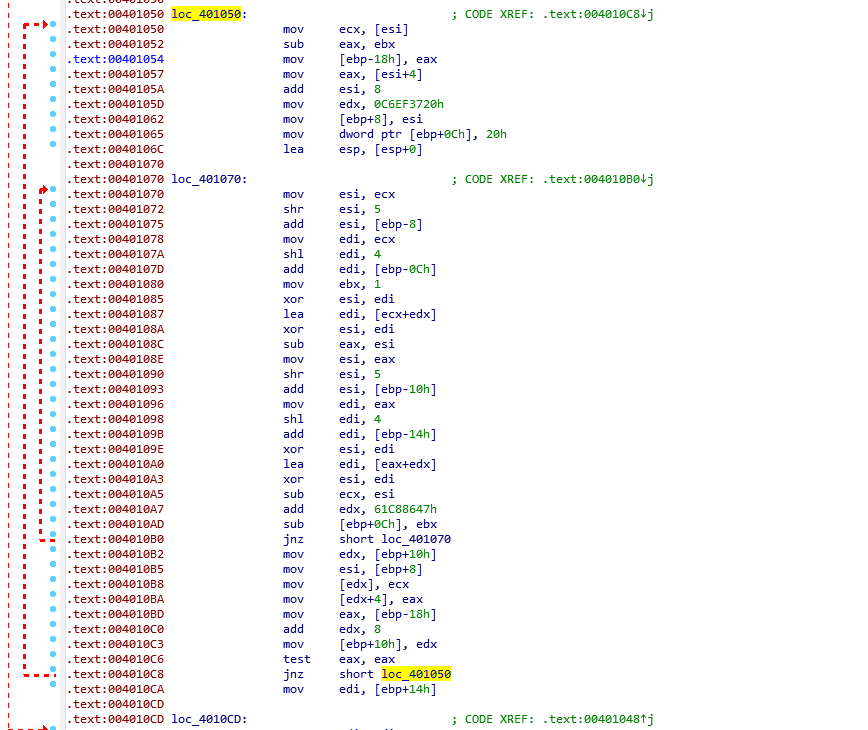Click address .text:00401085
Image resolution: width=868 pixels, height=730 pixels.
(115, 299)
